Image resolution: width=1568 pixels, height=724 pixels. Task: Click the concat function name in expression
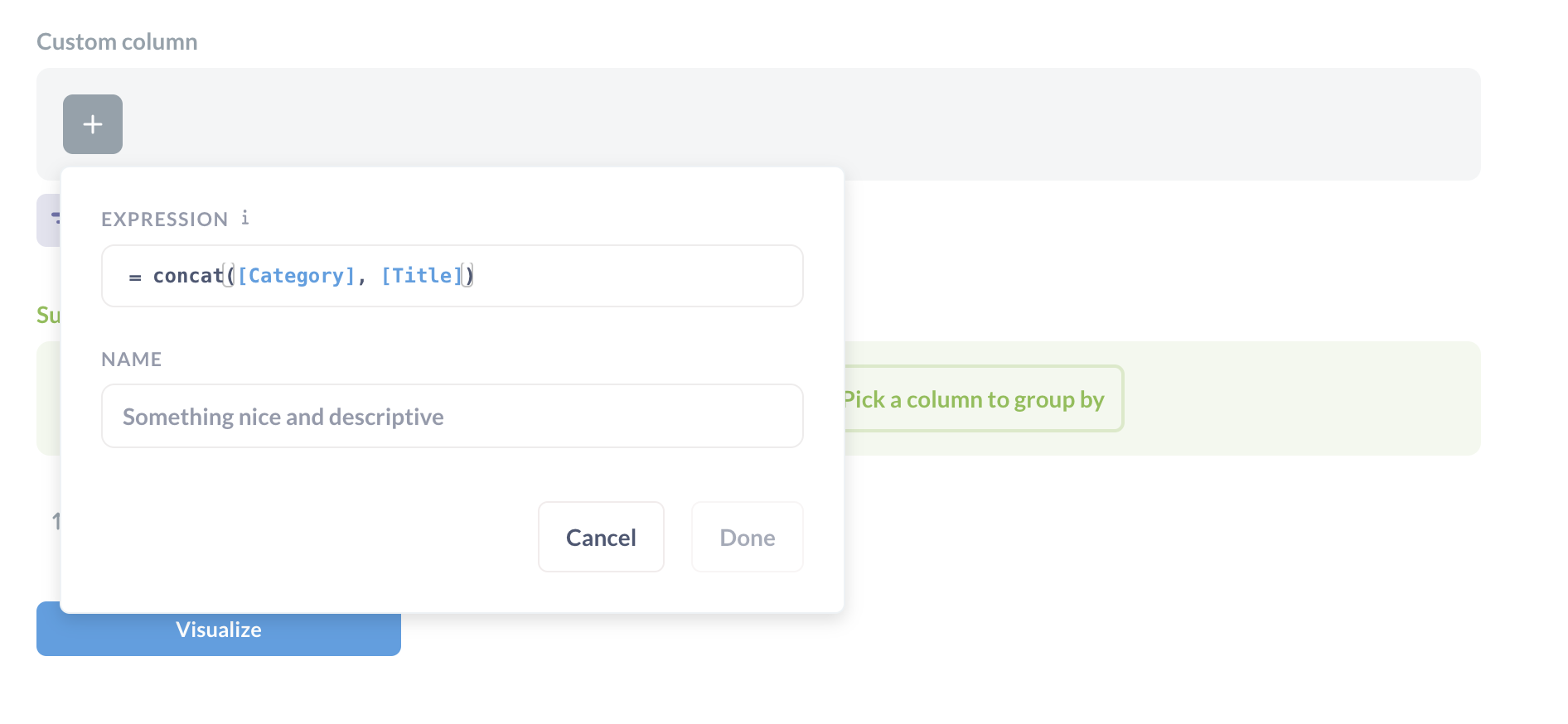tap(188, 276)
